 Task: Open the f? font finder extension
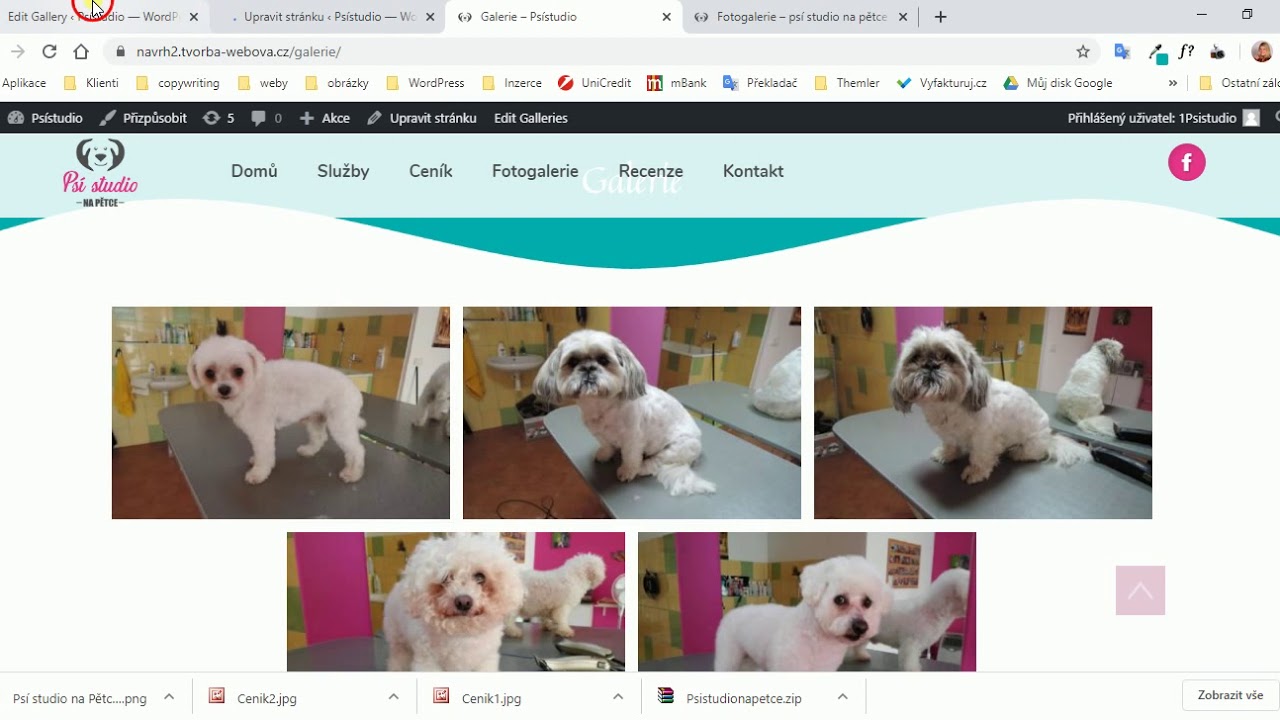point(1187,52)
